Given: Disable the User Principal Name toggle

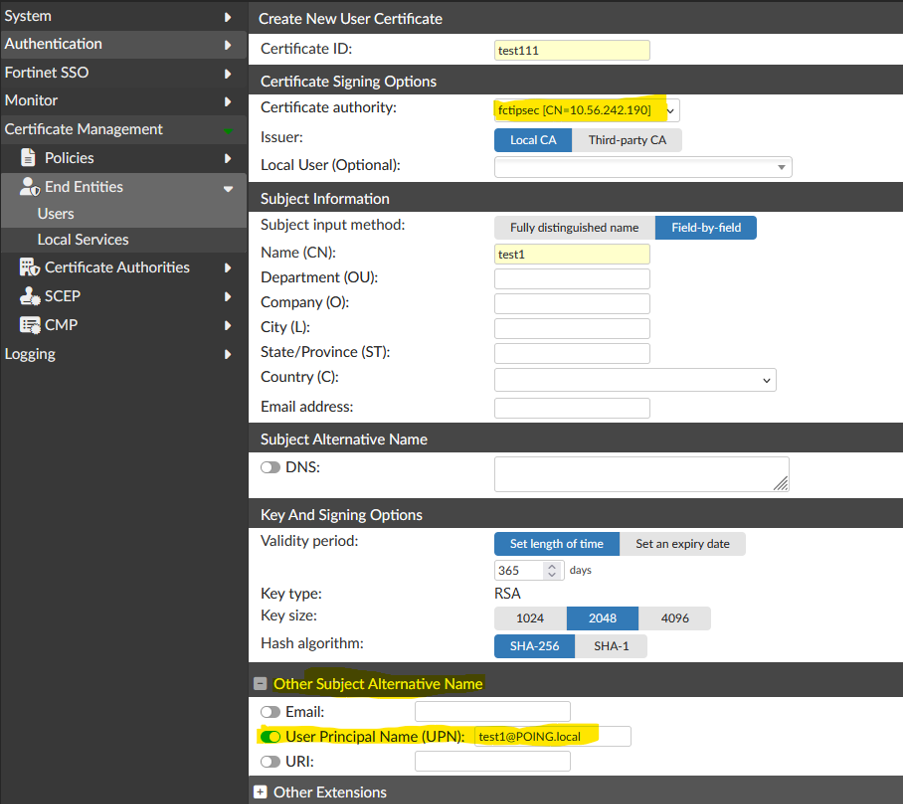Looking at the screenshot, I should 270,737.
